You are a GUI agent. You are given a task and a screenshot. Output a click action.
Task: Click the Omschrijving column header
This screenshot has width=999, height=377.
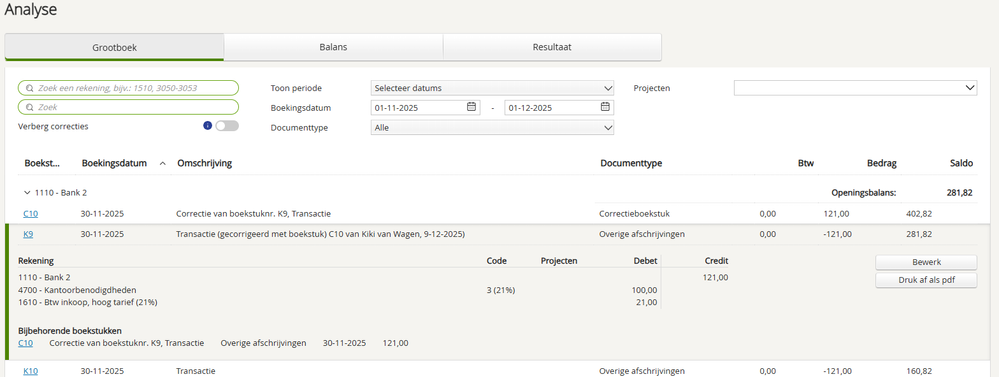pos(205,164)
